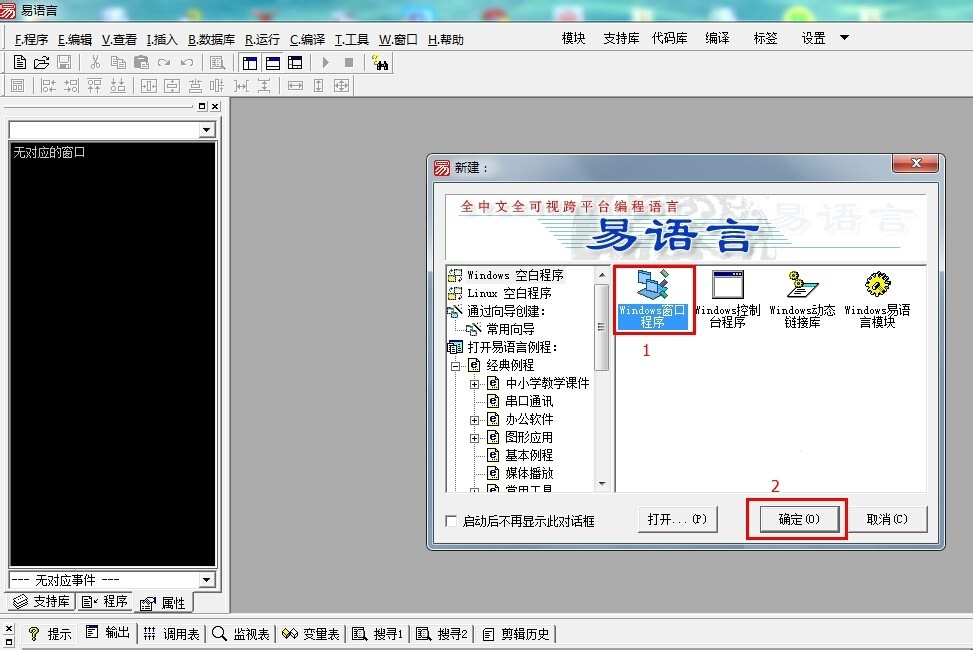Open the window selector dropdown above black panel
The height and width of the screenshot is (650, 973).
(x=207, y=130)
